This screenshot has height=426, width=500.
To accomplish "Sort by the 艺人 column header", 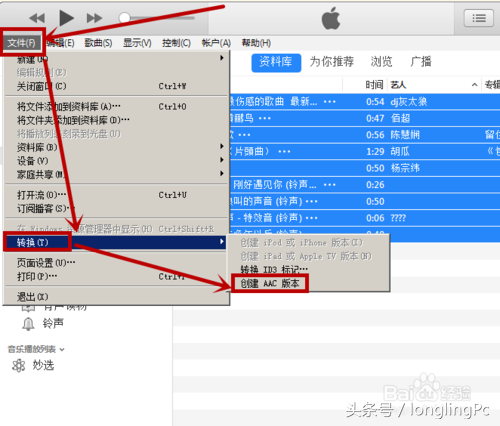I will 398,85.
